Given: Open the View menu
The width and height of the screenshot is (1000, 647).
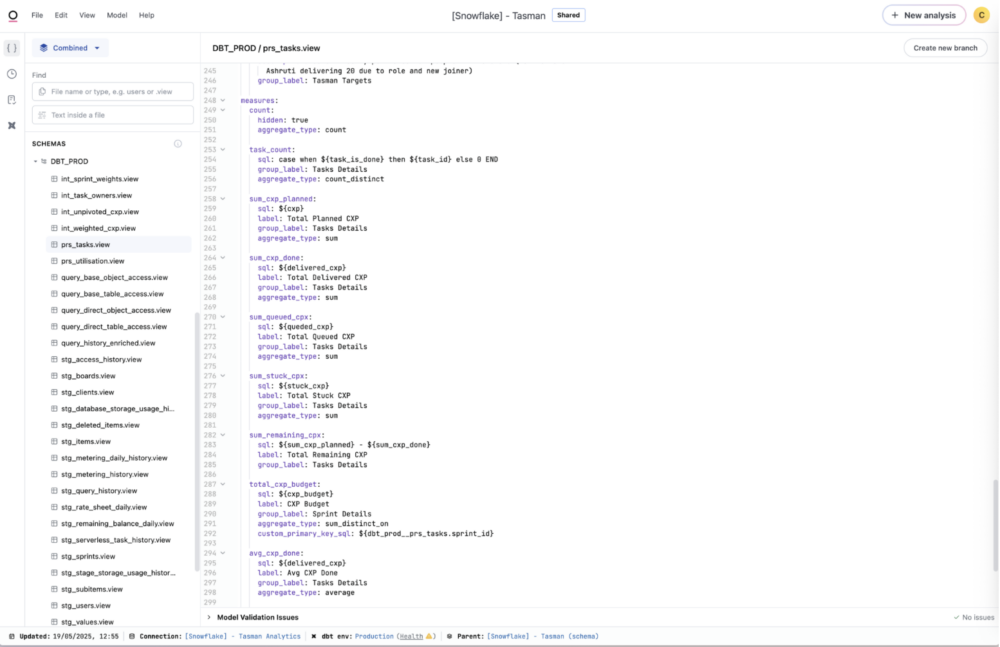Looking at the screenshot, I should (86, 15).
